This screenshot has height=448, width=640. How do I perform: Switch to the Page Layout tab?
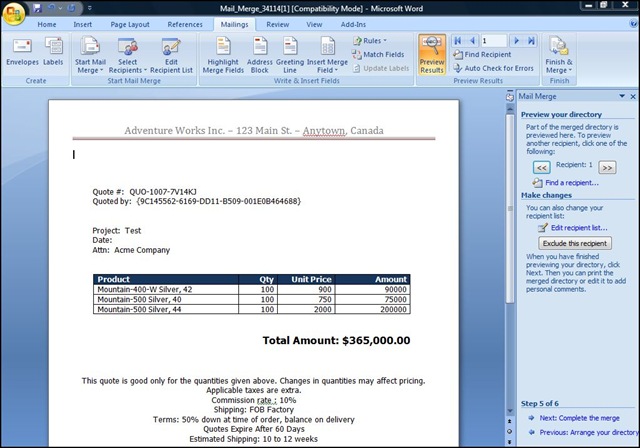[132, 23]
